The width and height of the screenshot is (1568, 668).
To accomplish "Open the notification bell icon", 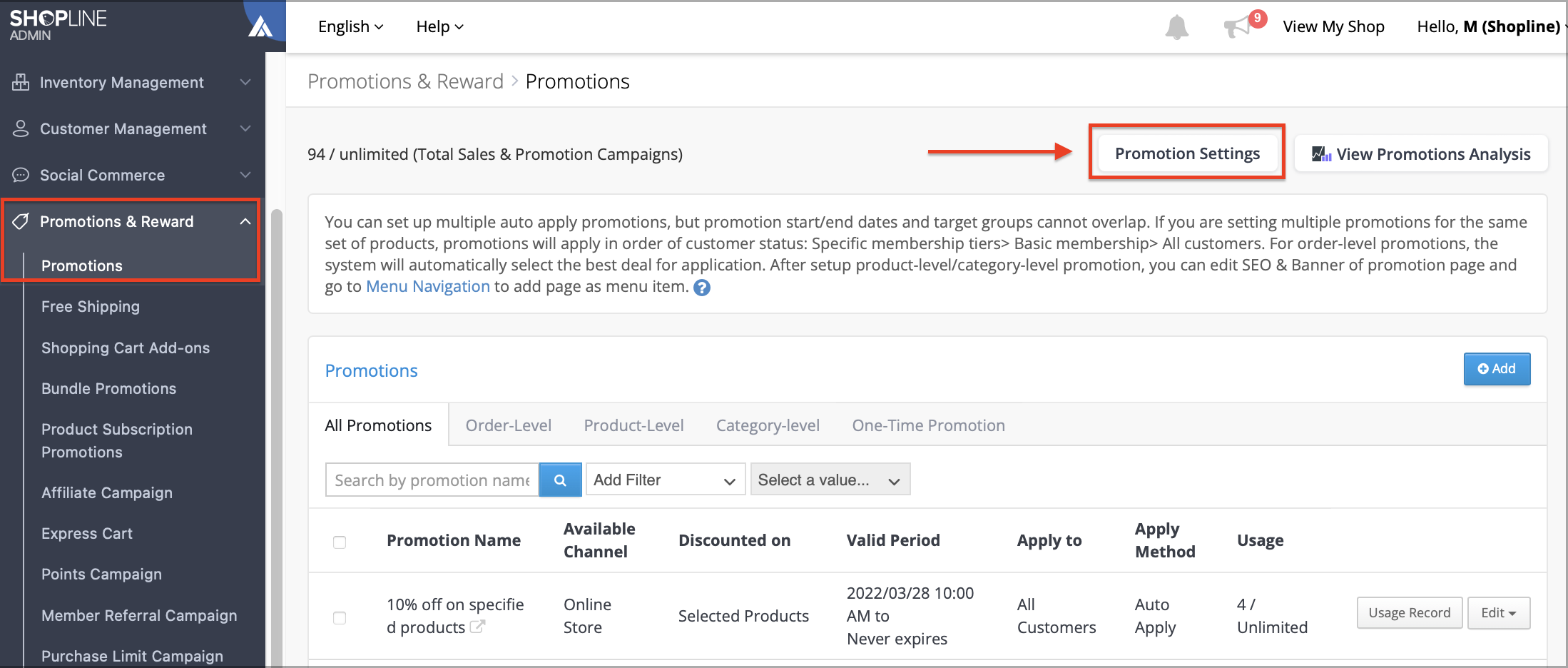I will click(1176, 28).
